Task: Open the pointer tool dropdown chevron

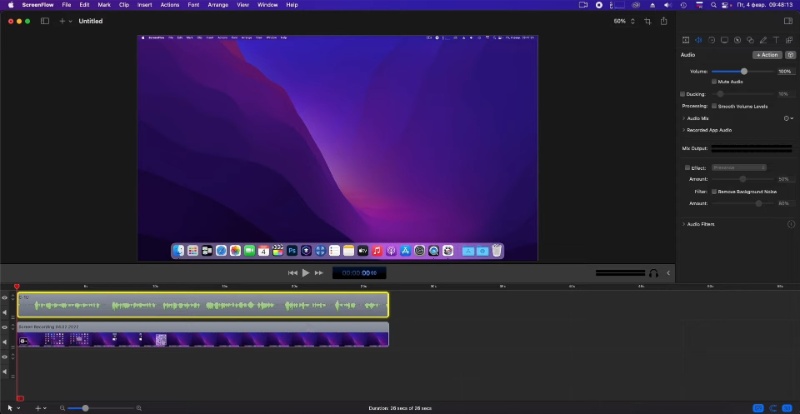Action: click(18, 408)
